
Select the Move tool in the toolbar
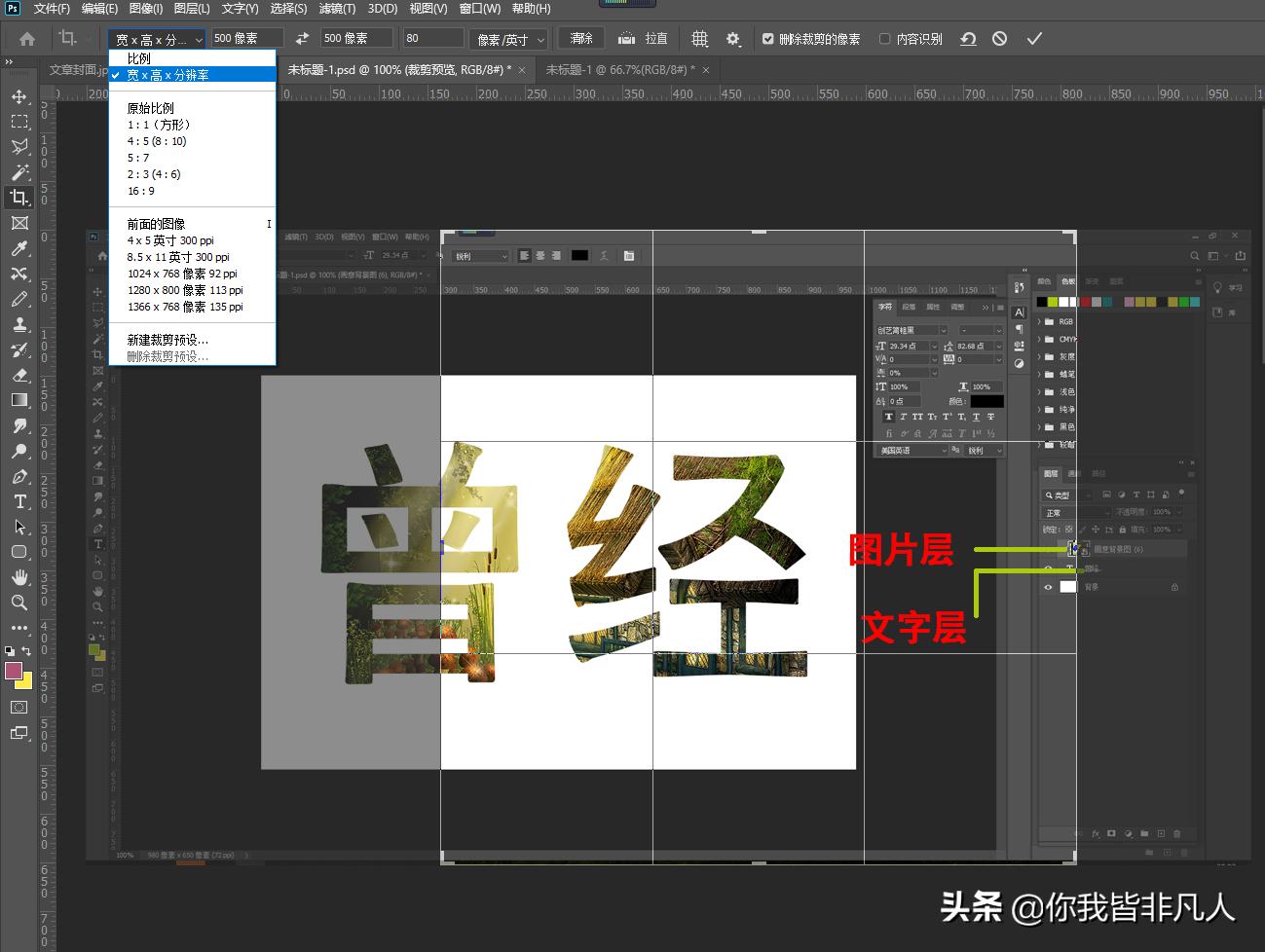20,96
